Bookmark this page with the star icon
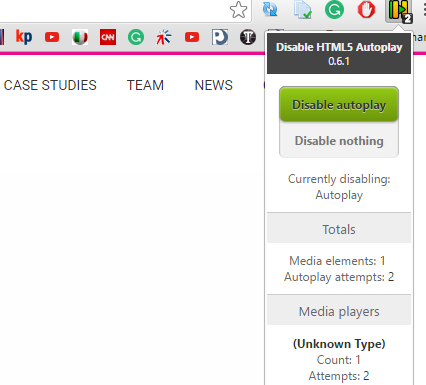 point(239,10)
